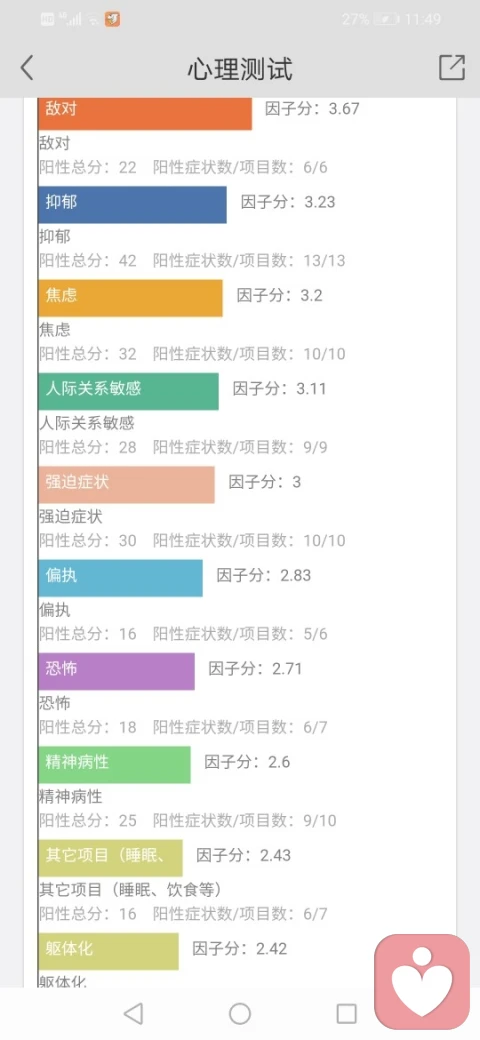Tap the peach 强迫症状 bar
The width and height of the screenshot is (480, 1040).
[127, 484]
